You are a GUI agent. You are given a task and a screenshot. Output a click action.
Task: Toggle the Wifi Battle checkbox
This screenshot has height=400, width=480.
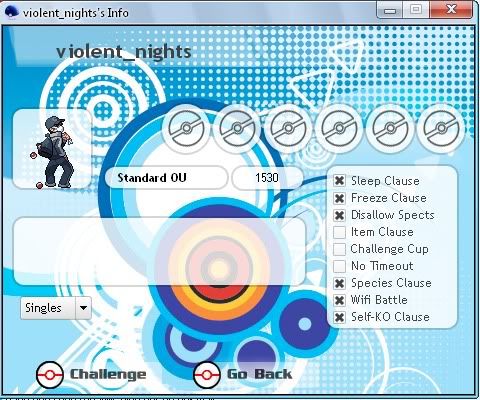pyautogui.click(x=339, y=300)
